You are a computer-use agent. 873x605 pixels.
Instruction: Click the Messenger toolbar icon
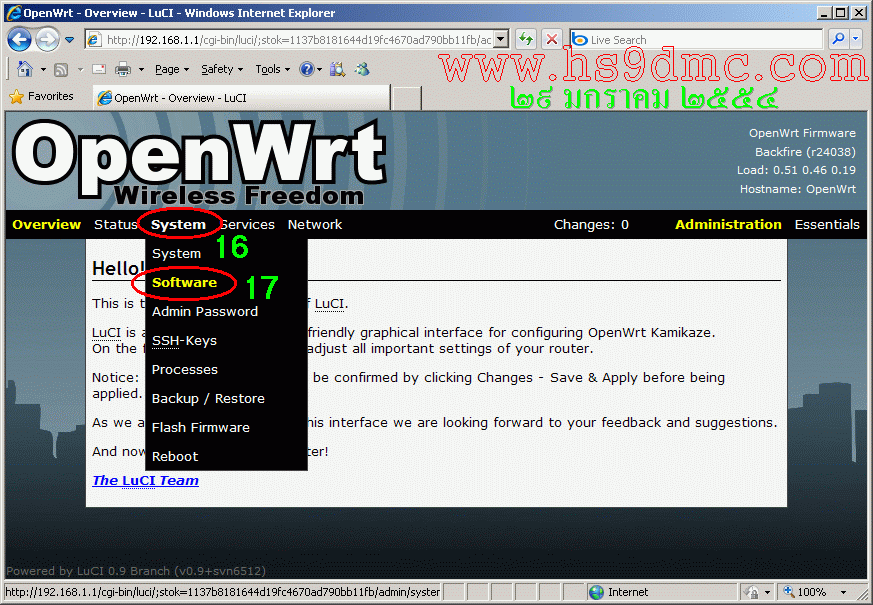tap(362, 69)
